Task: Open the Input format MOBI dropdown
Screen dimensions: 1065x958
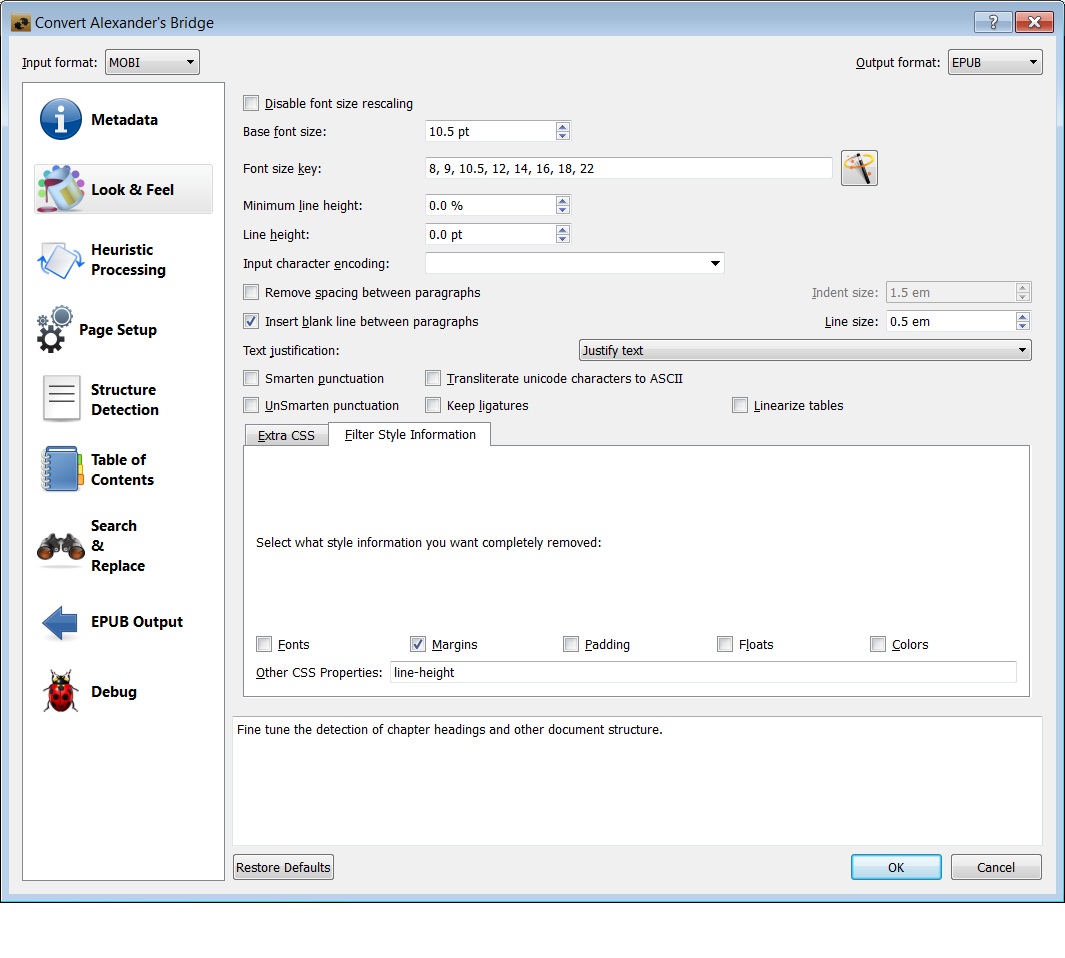Action: click(x=152, y=63)
